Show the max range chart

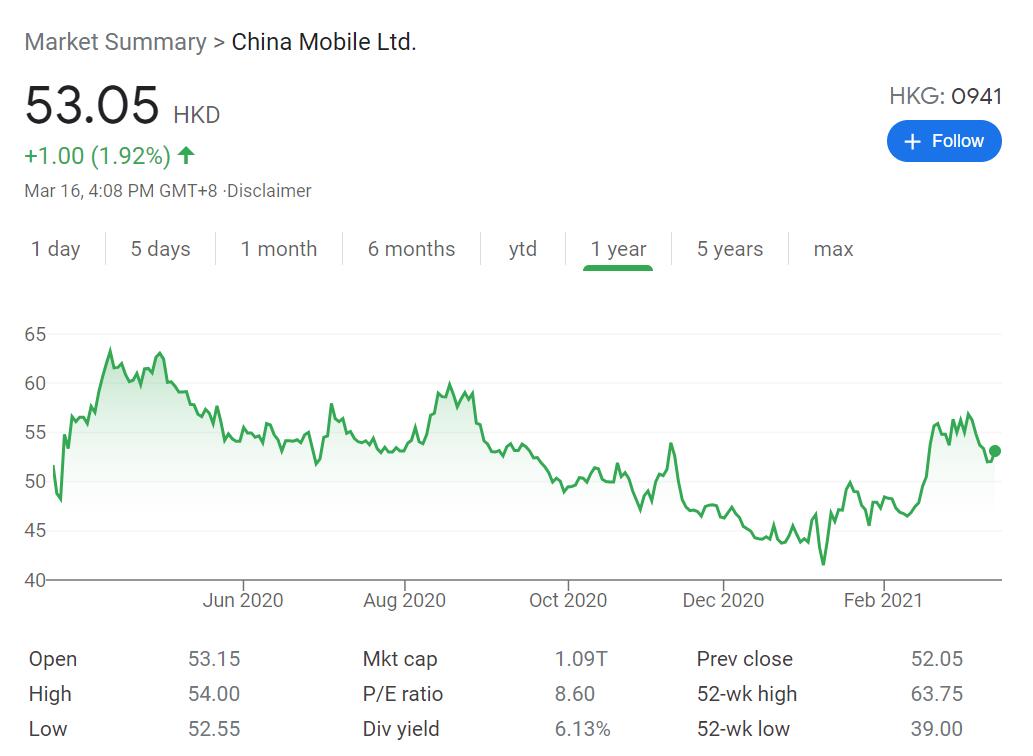833,249
